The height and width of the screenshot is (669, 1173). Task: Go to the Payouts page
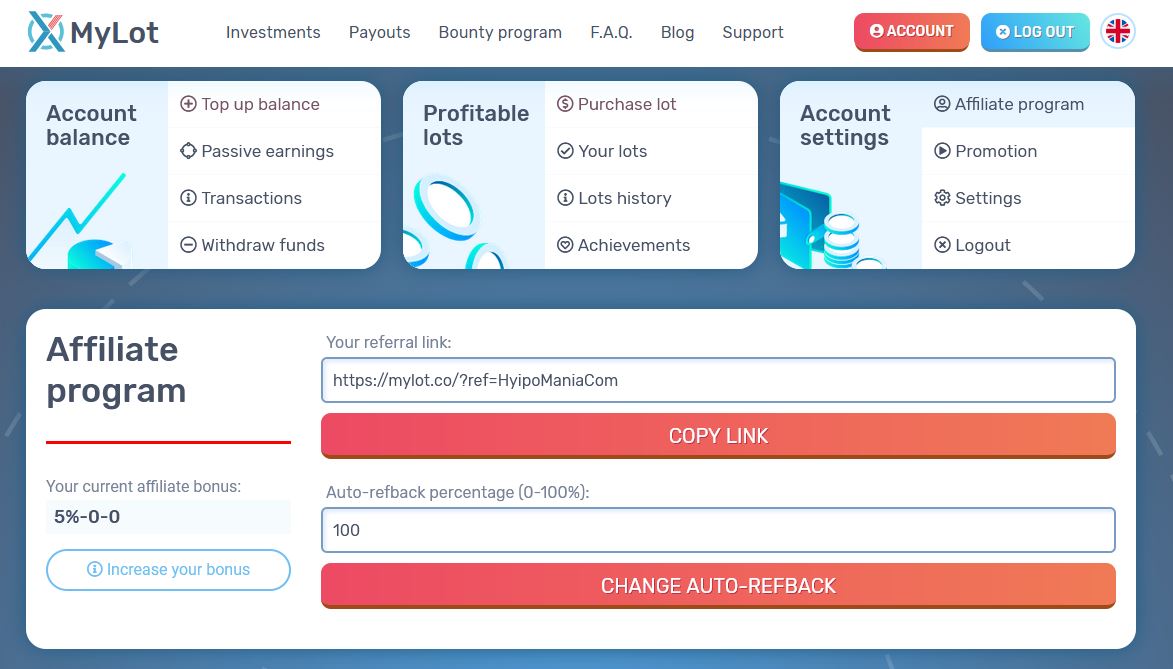pos(379,32)
